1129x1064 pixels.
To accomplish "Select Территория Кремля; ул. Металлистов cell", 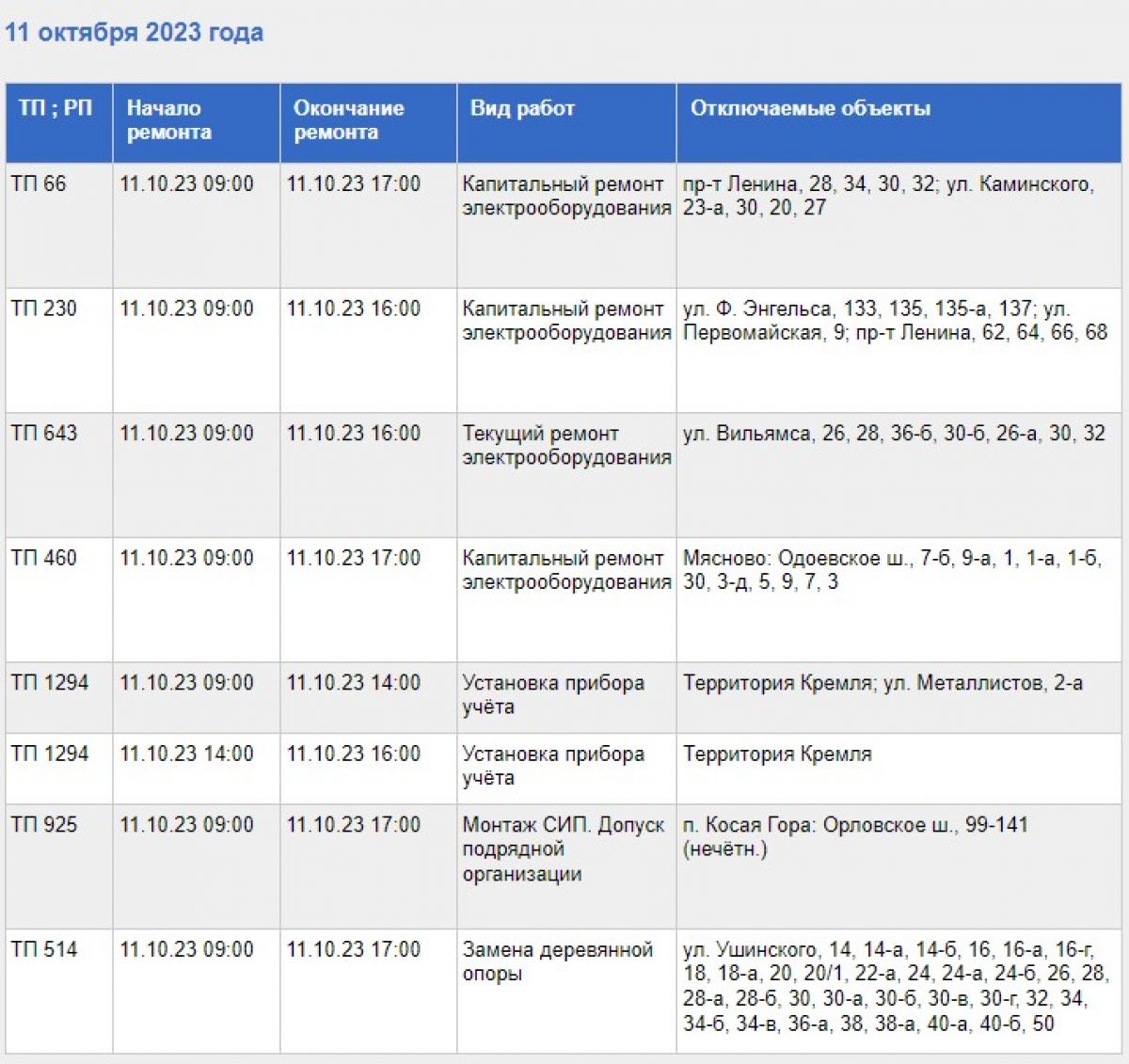I will 899,698.
